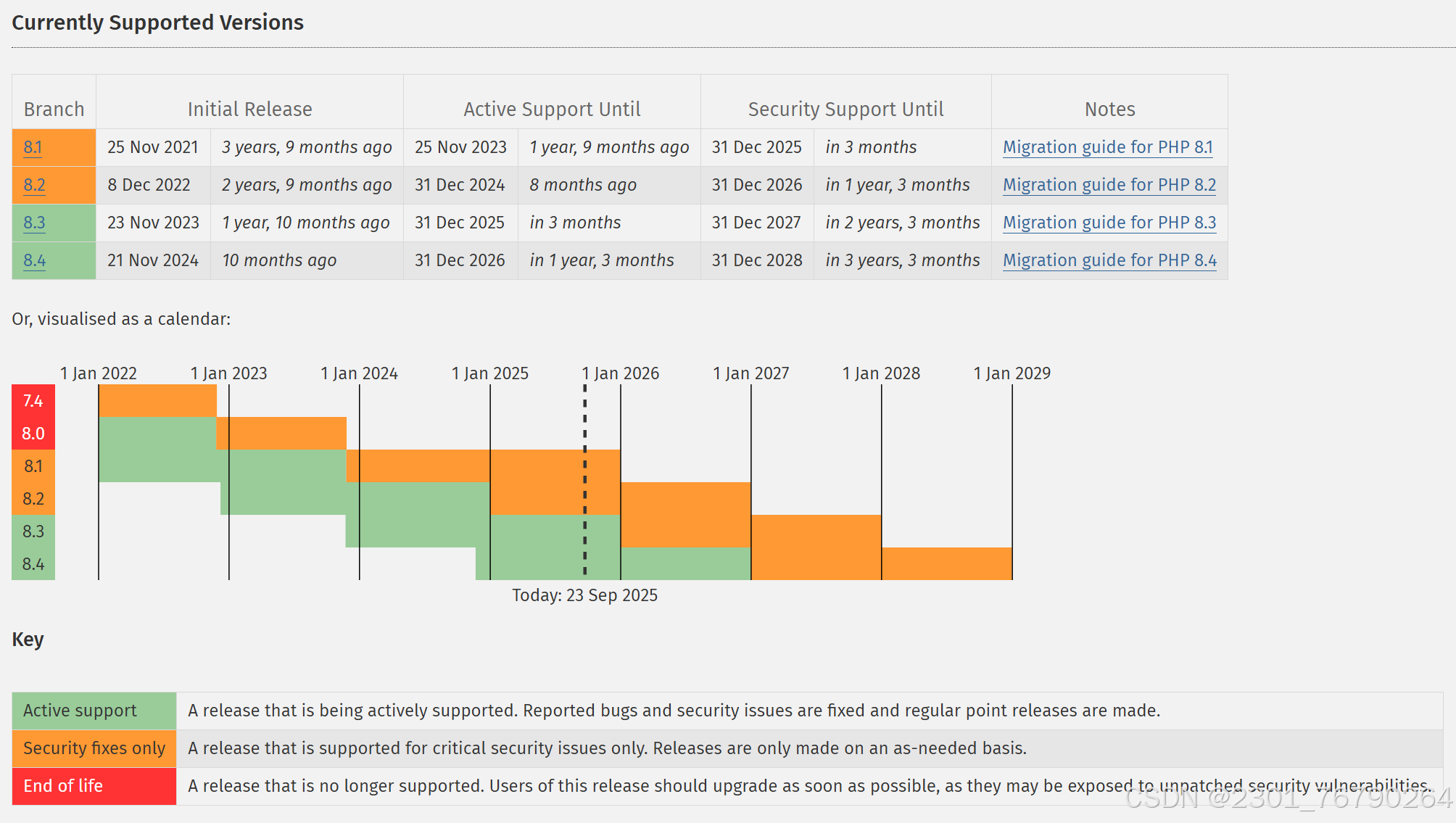Click the orange Security fixes only key cell
The image size is (1456, 823).
tap(94, 748)
